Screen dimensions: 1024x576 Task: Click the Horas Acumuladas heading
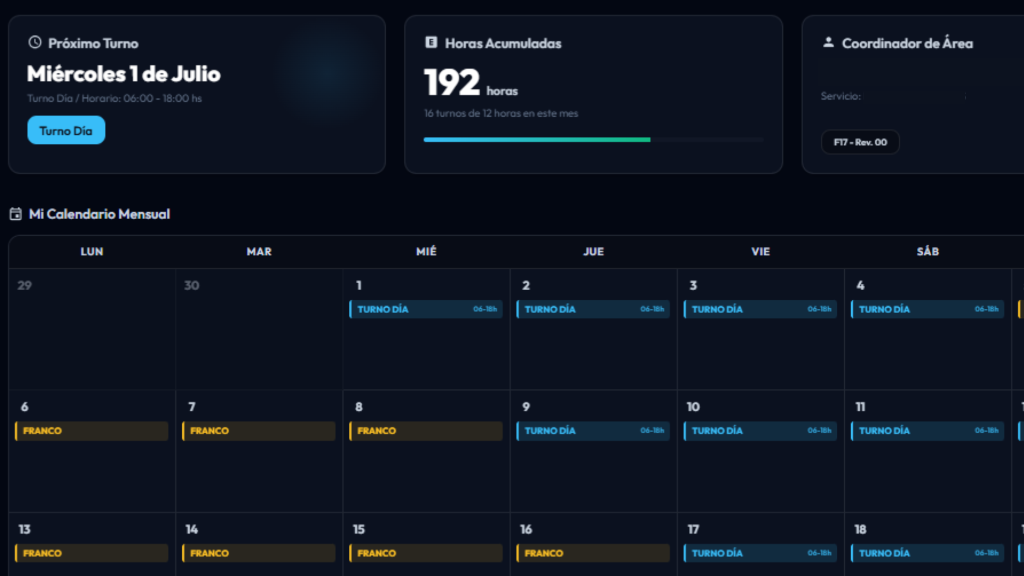click(x=503, y=43)
